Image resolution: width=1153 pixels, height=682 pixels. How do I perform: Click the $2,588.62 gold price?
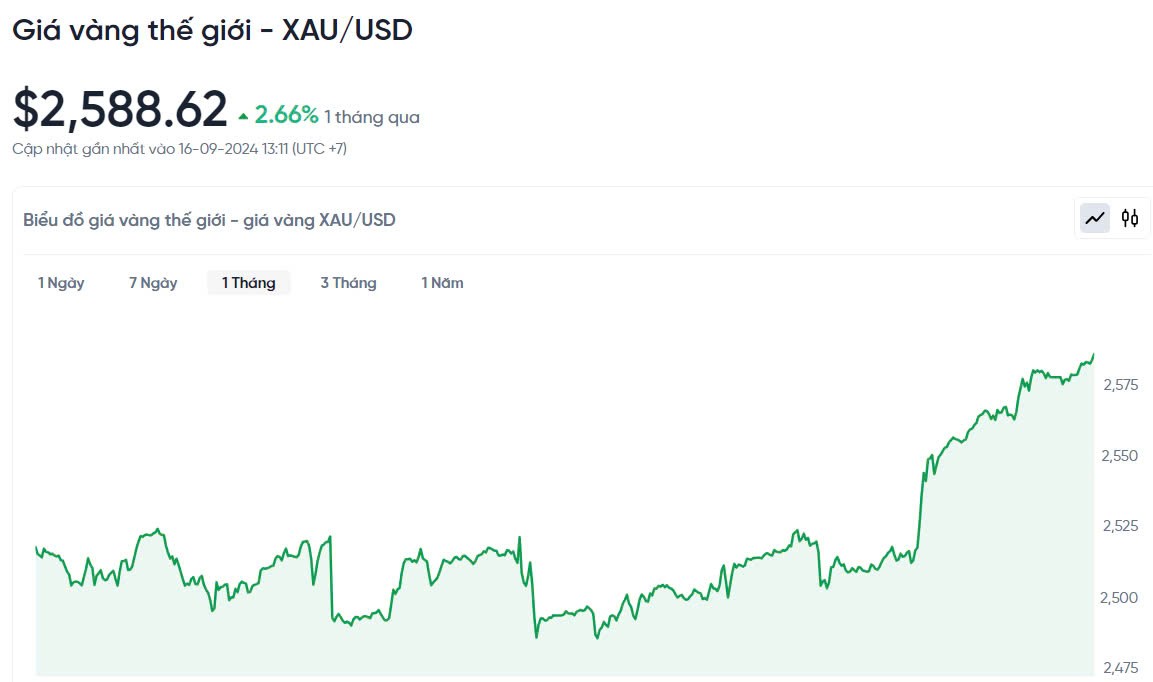click(x=120, y=109)
